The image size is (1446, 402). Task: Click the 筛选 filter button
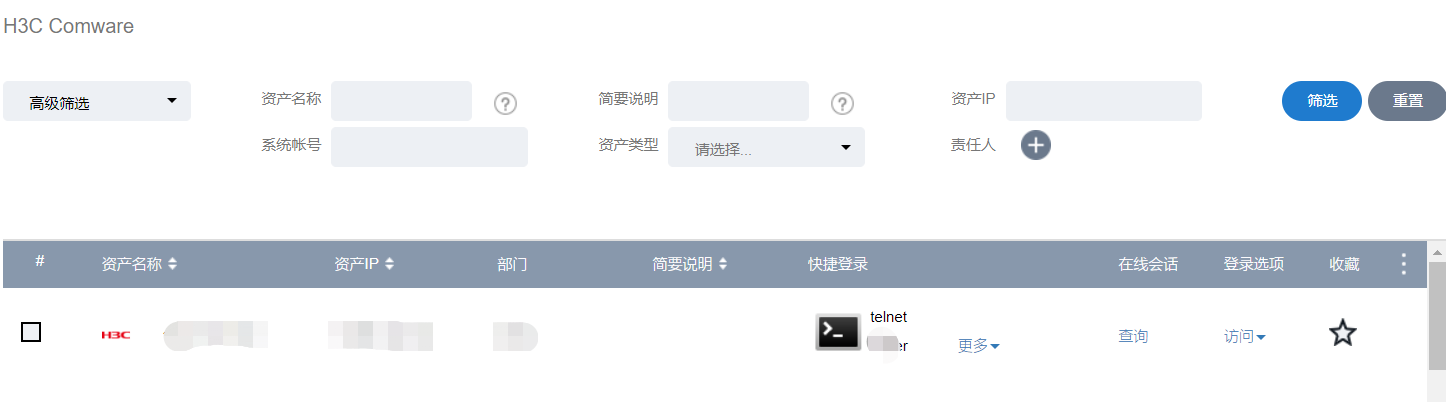[1321, 101]
